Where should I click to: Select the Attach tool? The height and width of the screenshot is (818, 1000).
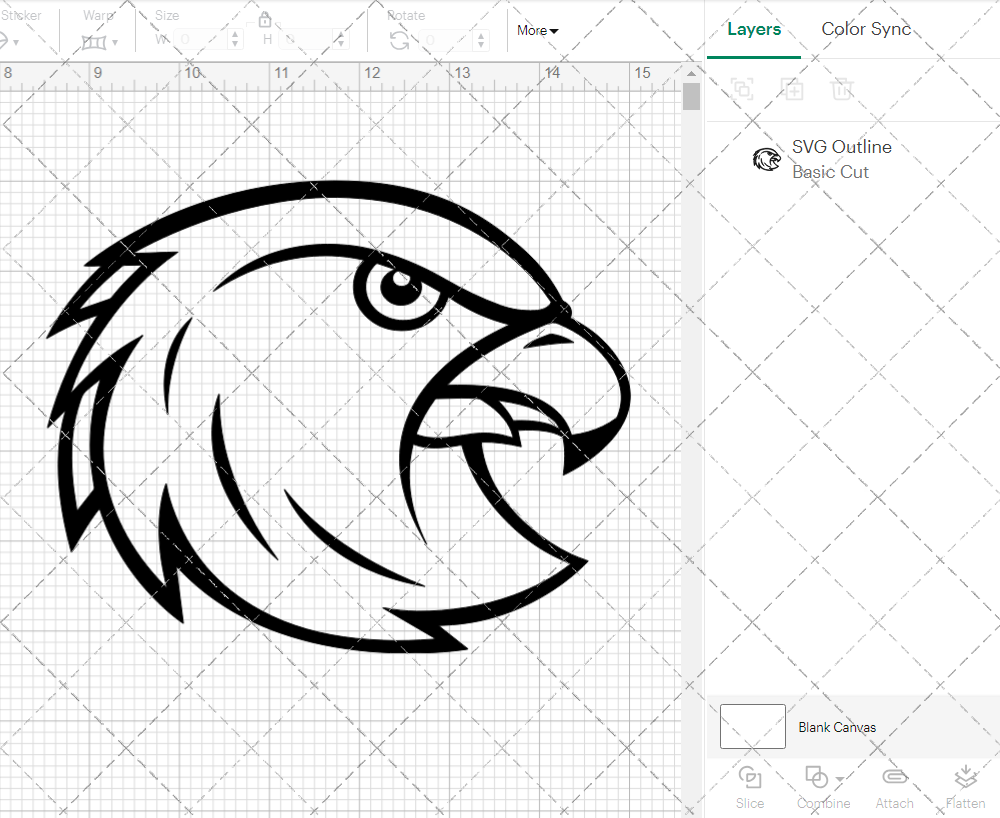tap(894, 786)
